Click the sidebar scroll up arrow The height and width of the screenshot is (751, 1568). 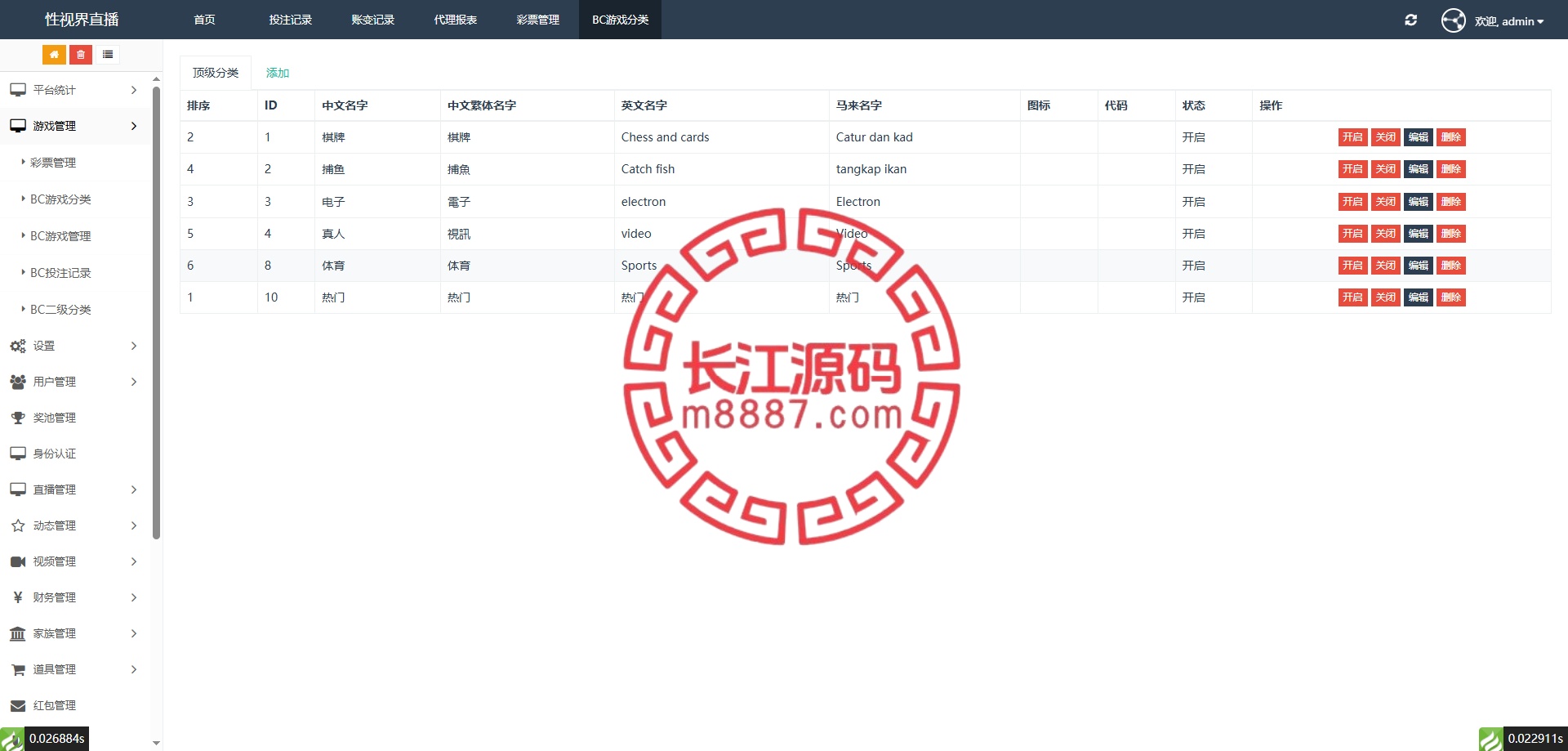click(x=156, y=79)
